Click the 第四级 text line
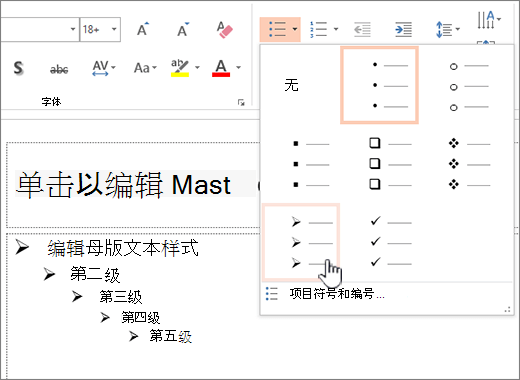 [x=141, y=317]
